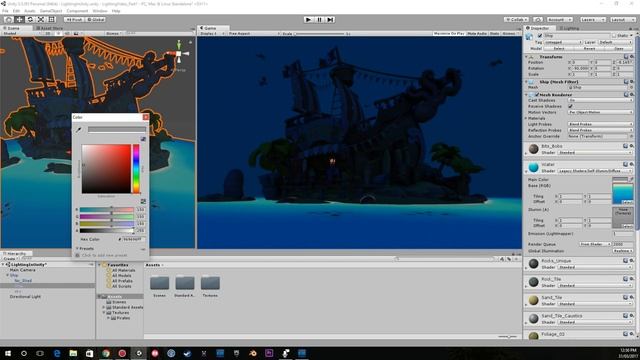
Task: Open the Tag dropdown in Inspector
Action: (x=563, y=42)
